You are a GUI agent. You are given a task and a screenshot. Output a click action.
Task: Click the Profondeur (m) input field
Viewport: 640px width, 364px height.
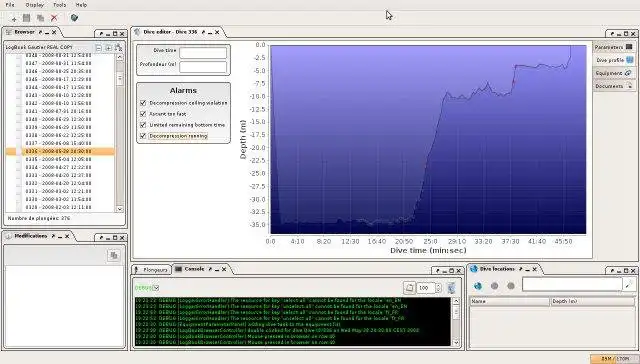coord(203,67)
